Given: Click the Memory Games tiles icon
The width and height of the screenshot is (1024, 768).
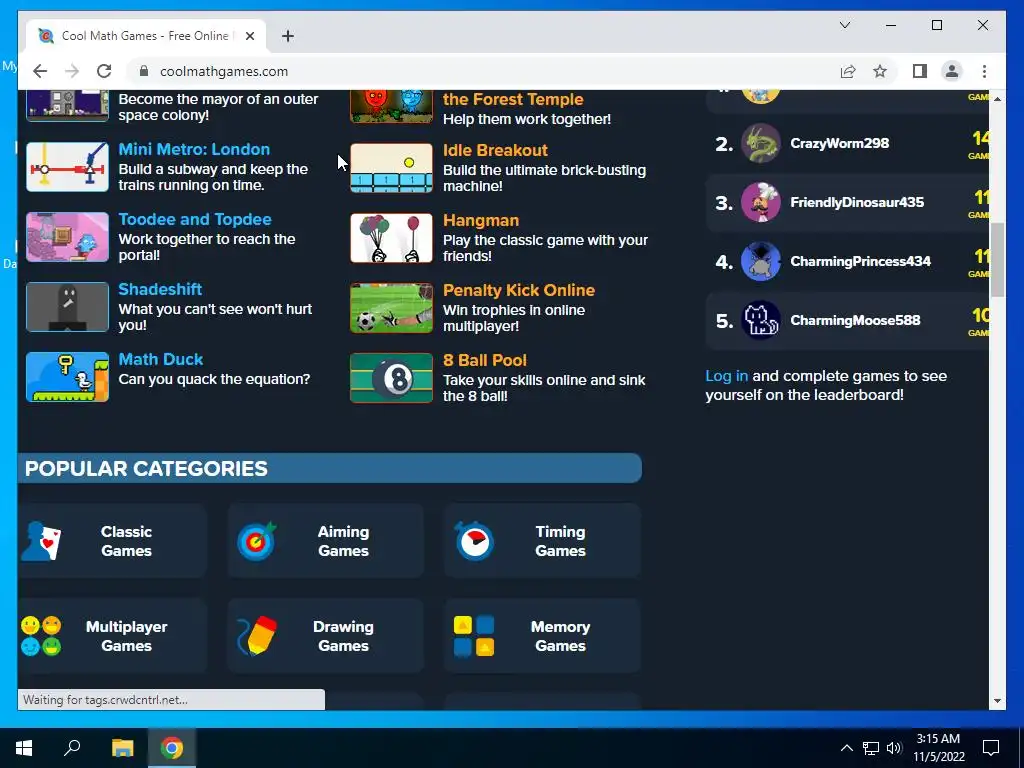Looking at the screenshot, I should click(x=473, y=635).
